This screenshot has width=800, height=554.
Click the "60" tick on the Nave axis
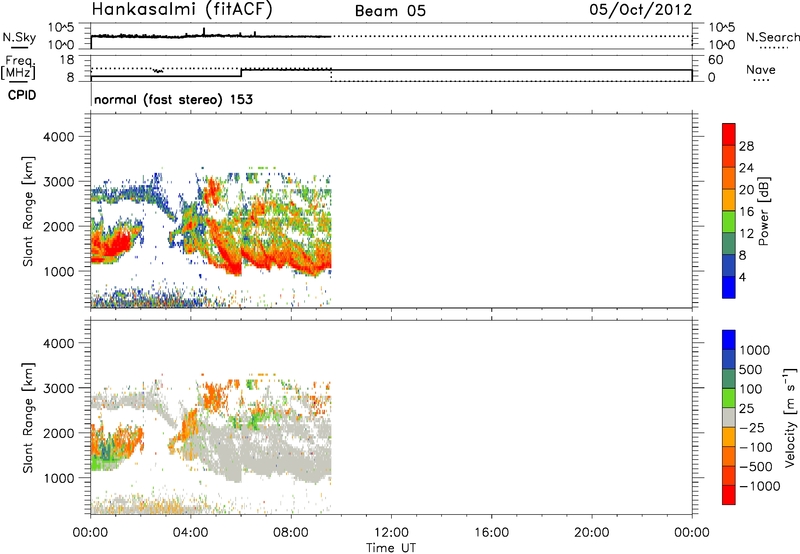pyautogui.click(x=716, y=60)
